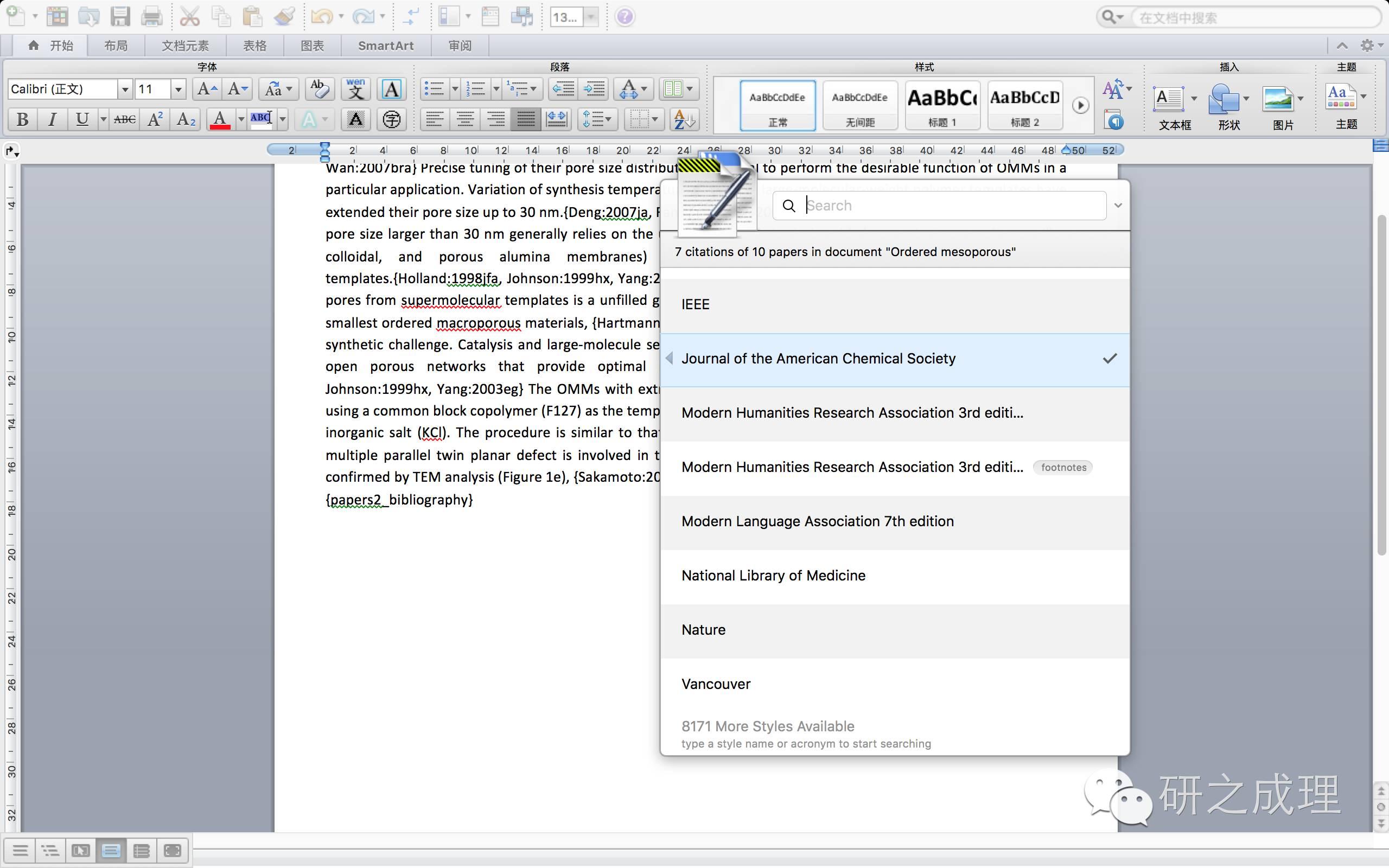Screen dimensions: 1389x868
Task: Click the Print icon in toolbar
Action: point(151,16)
